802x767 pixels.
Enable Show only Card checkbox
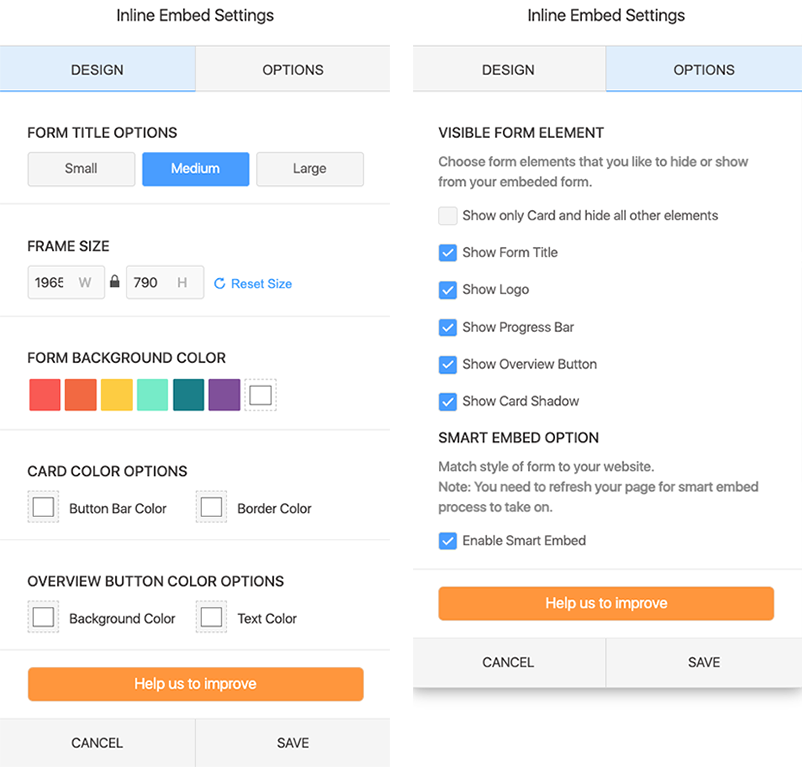tap(448, 215)
